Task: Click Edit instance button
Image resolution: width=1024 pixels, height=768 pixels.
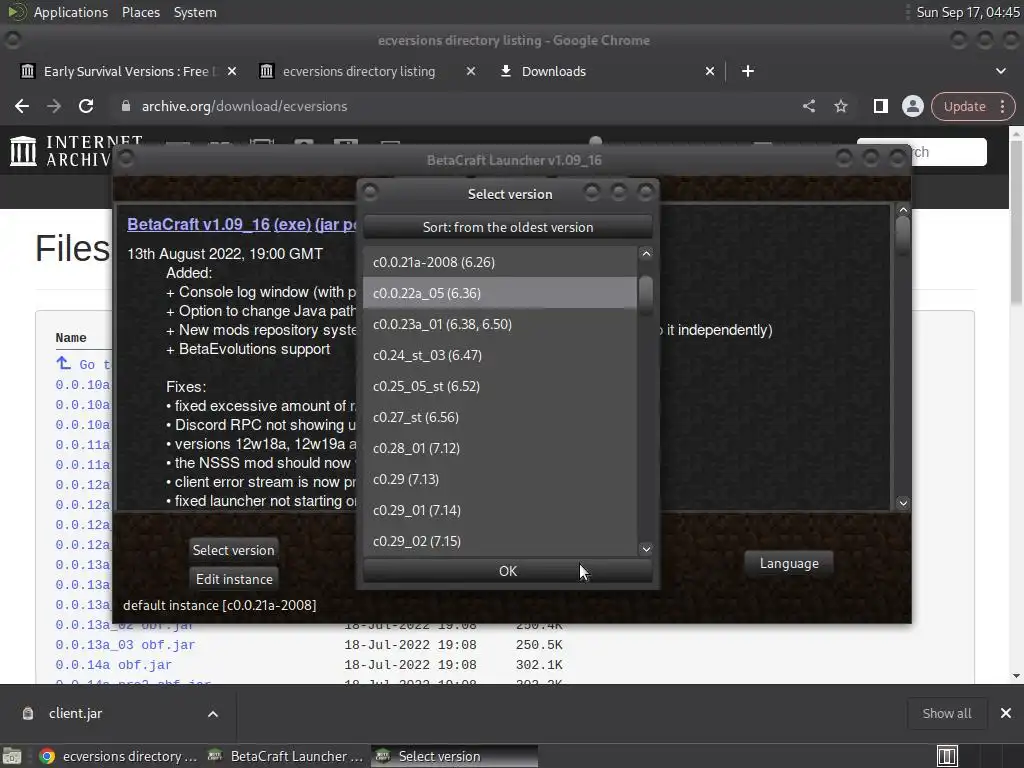Action: click(234, 579)
